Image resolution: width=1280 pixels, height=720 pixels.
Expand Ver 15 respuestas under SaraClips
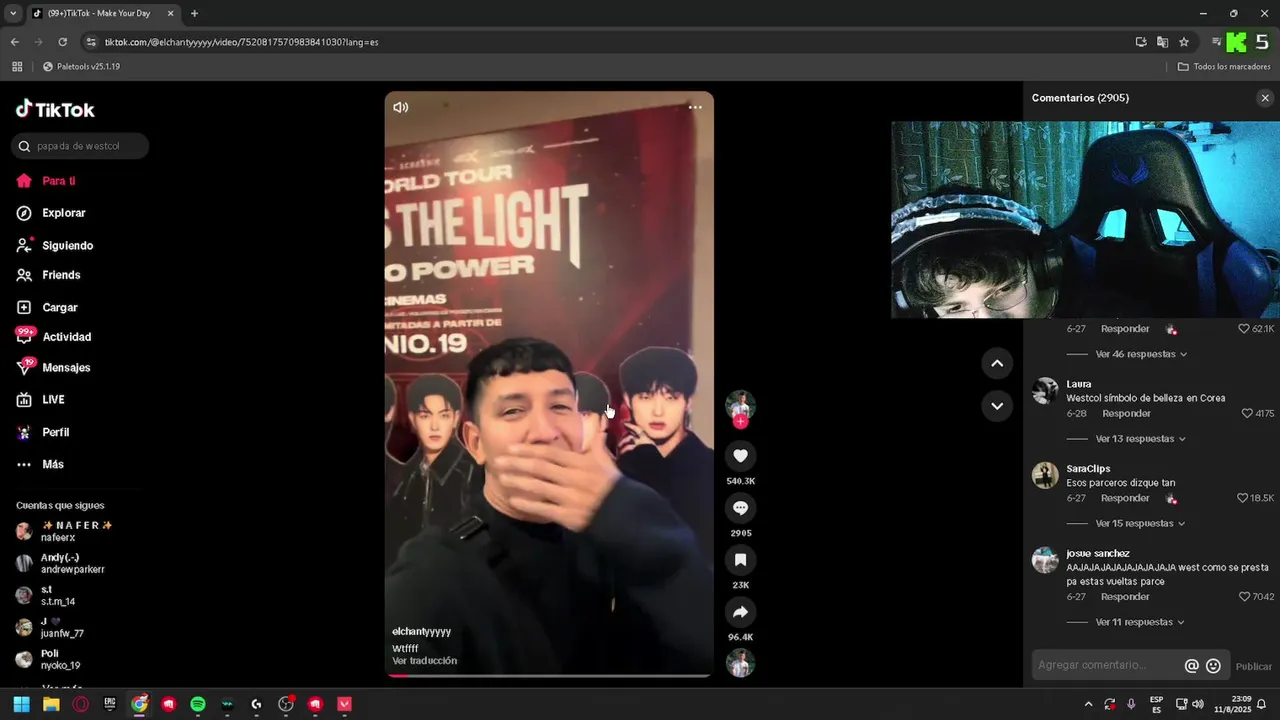pos(1141,524)
